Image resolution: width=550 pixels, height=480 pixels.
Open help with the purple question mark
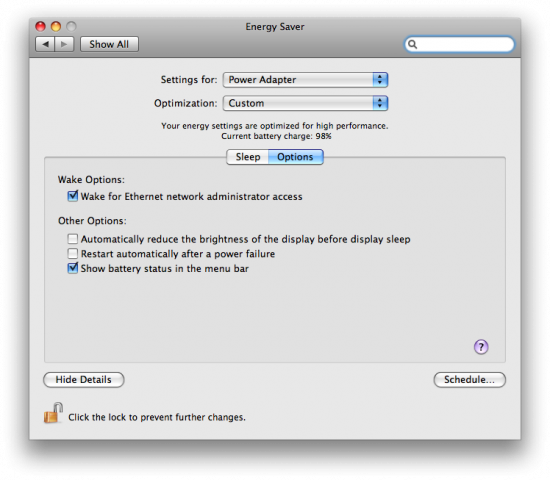pos(481,347)
